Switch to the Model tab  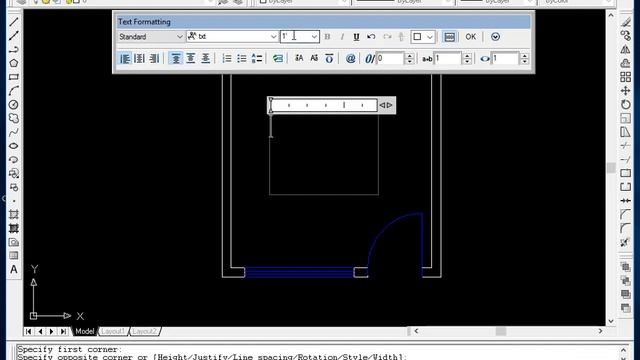coord(84,331)
